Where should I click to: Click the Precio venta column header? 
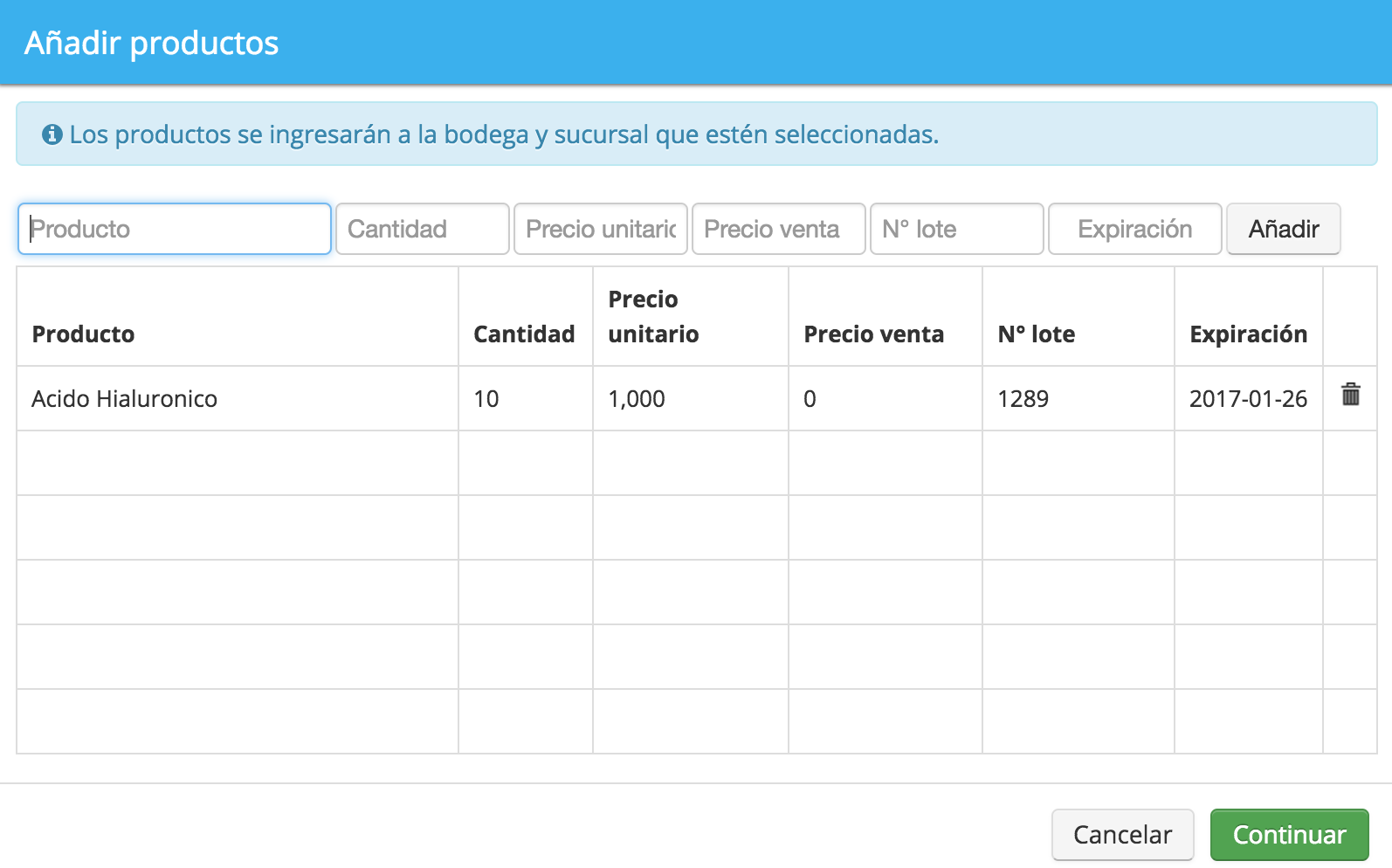(874, 334)
